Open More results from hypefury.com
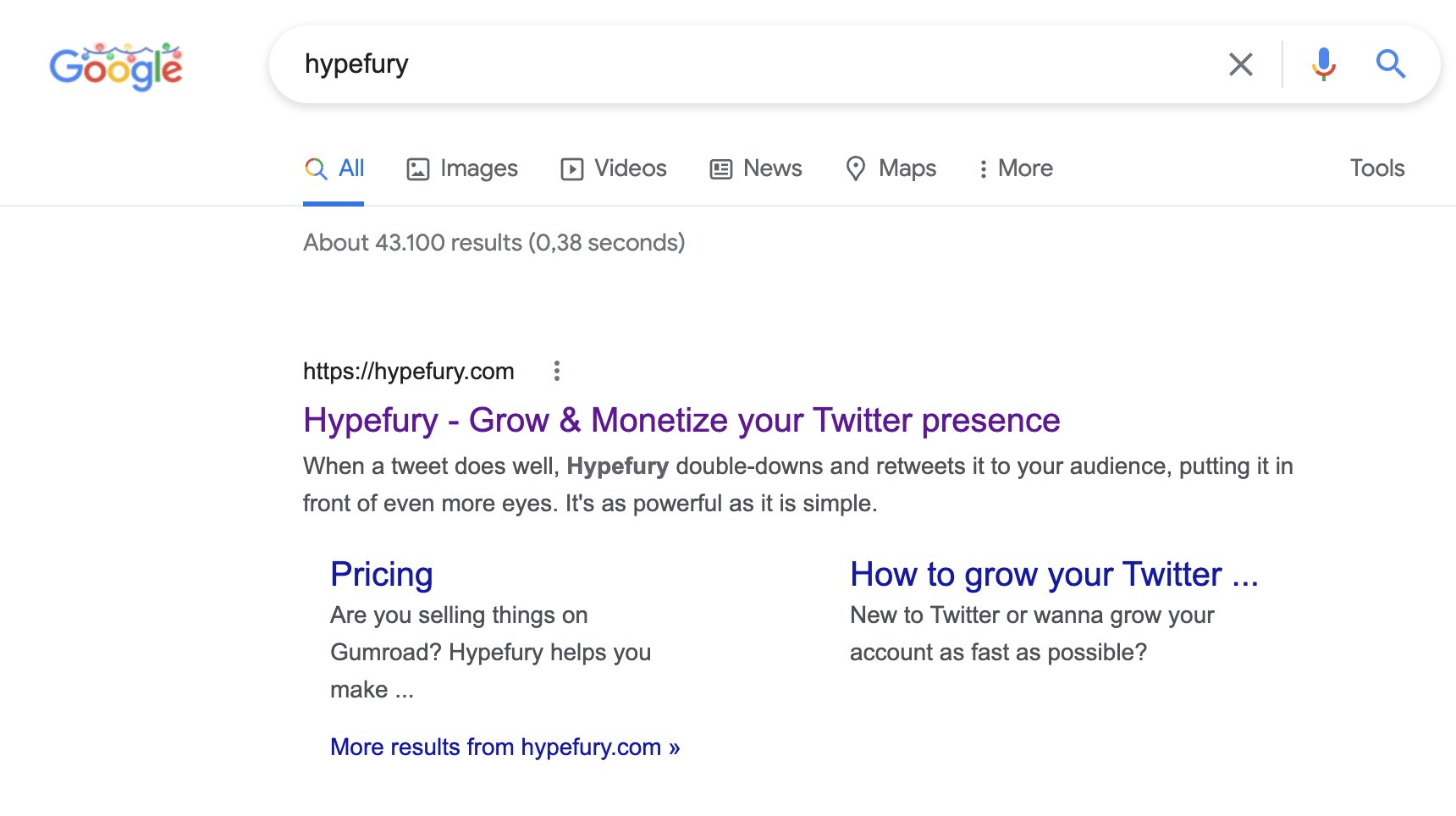The height and width of the screenshot is (816, 1456). coord(505,747)
